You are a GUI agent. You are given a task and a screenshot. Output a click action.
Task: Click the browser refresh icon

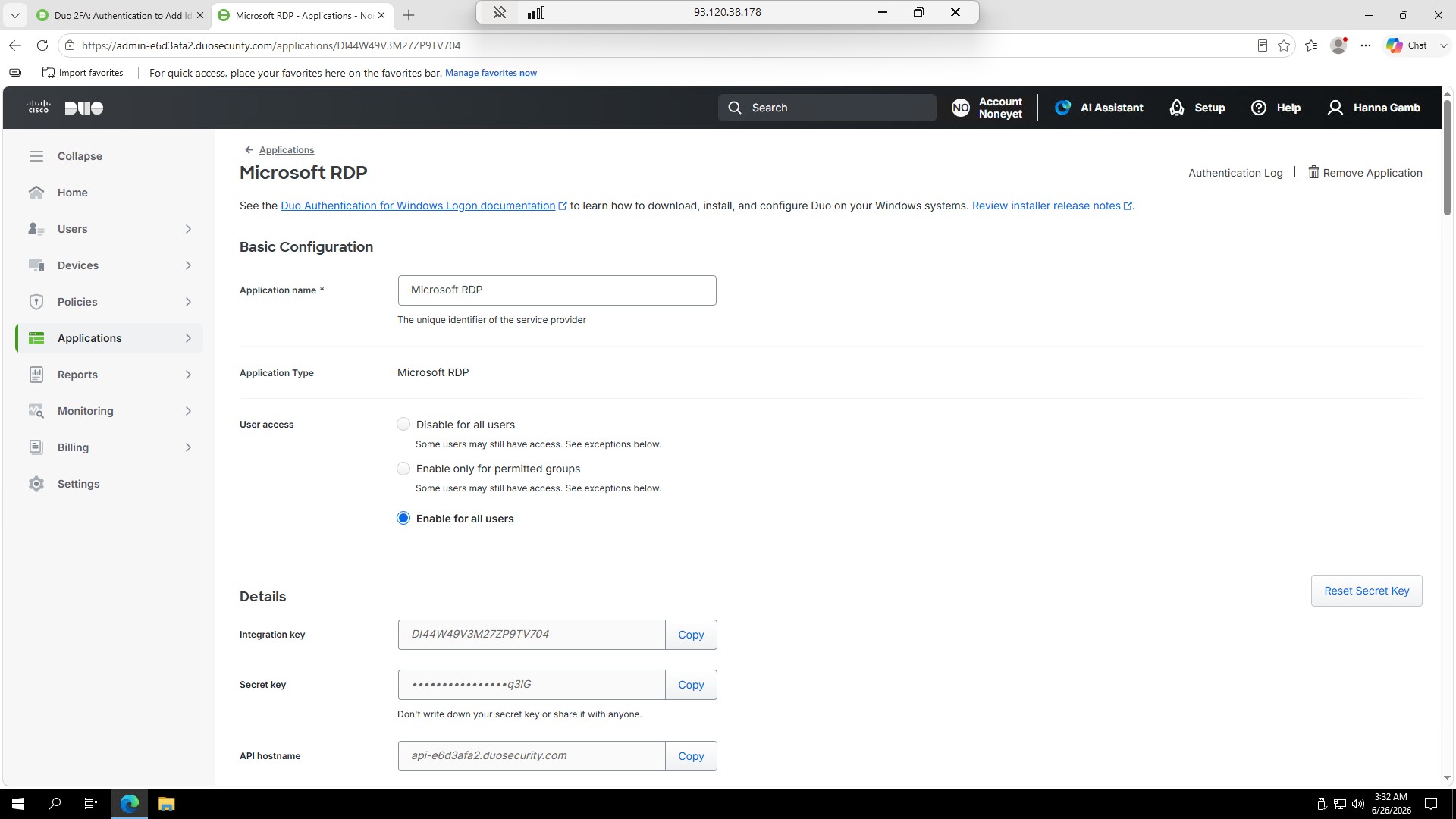pyautogui.click(x=42, y=45)
